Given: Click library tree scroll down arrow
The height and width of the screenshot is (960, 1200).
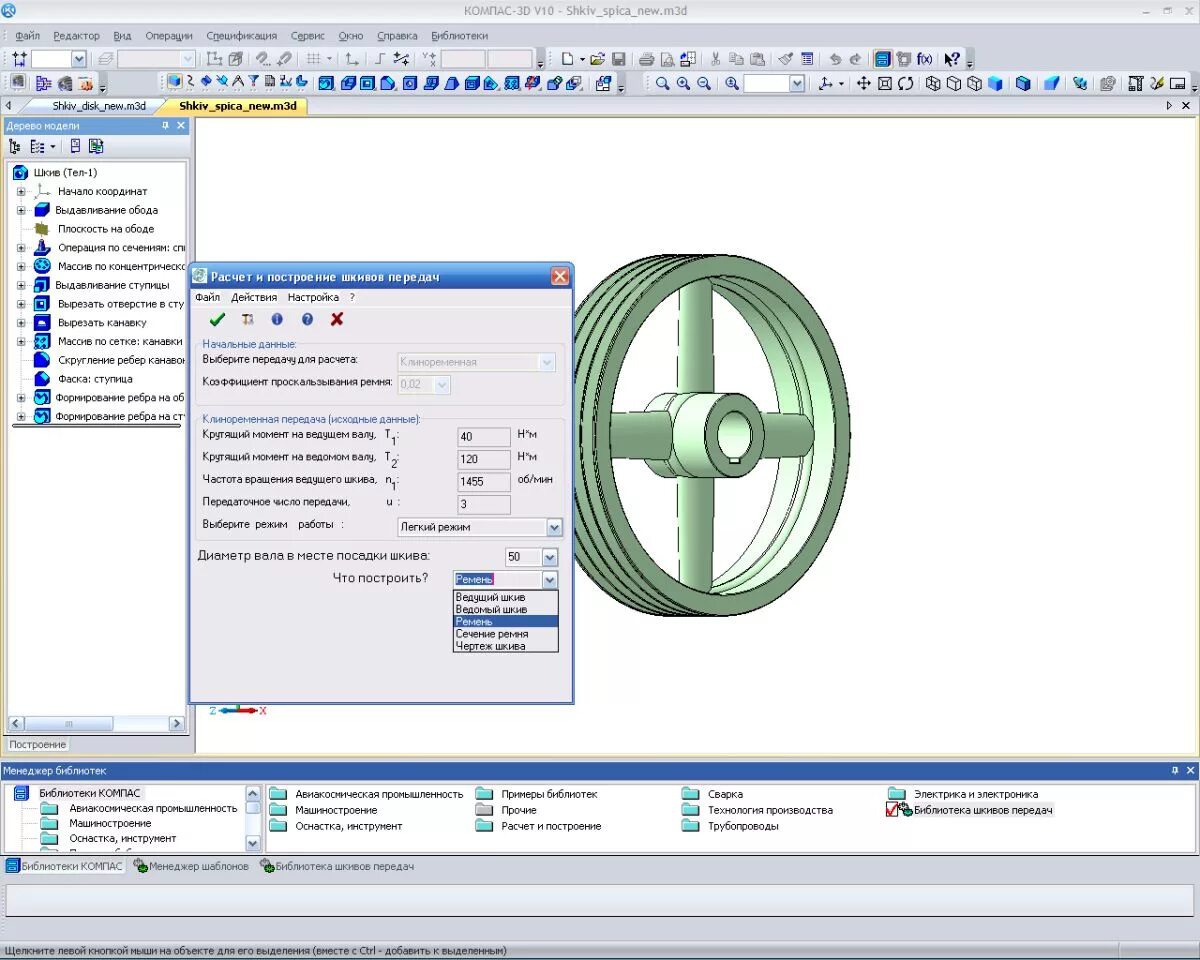Looking at the screenshot, I should point(253,843).
